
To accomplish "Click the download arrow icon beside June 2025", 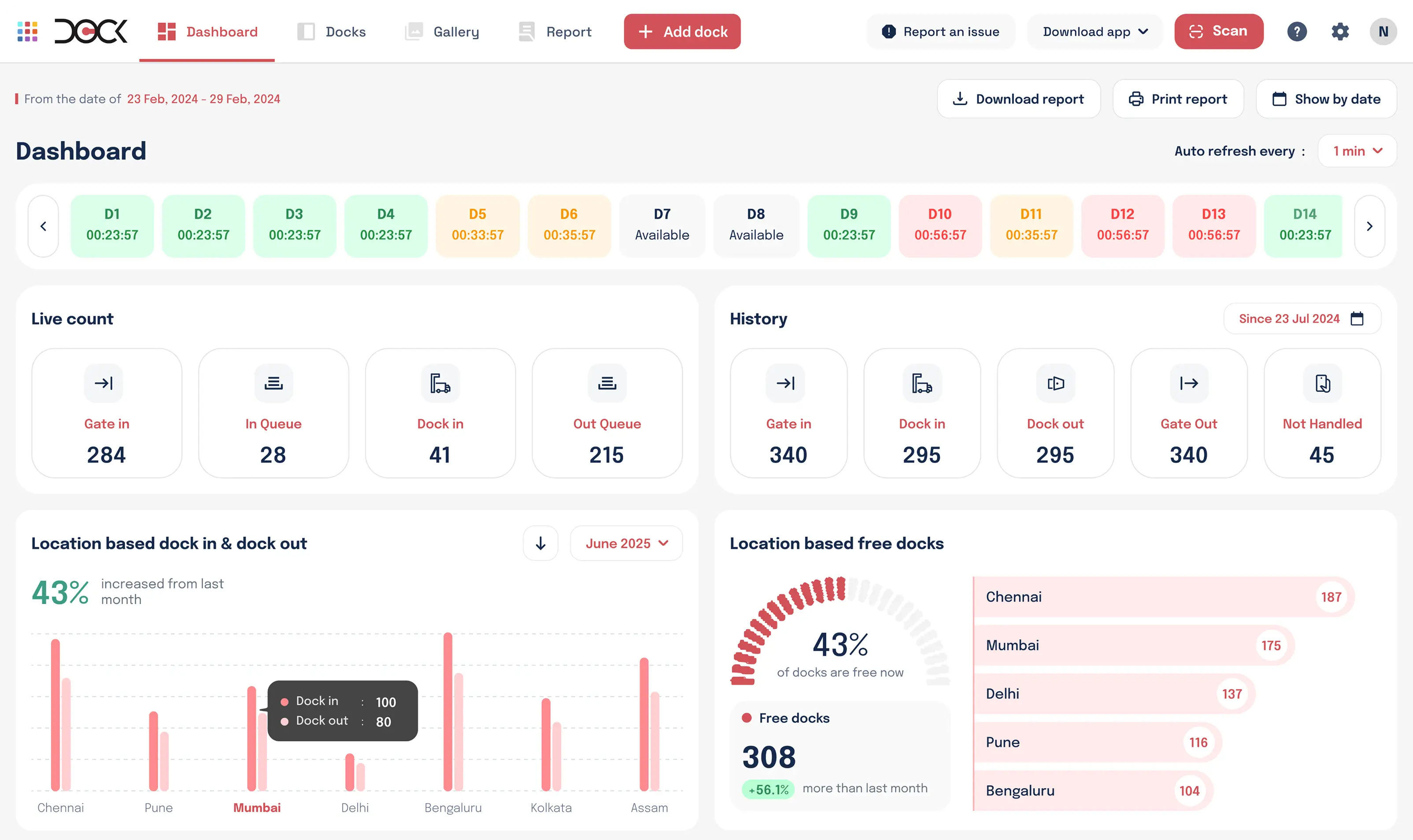I will click(540, 543).
